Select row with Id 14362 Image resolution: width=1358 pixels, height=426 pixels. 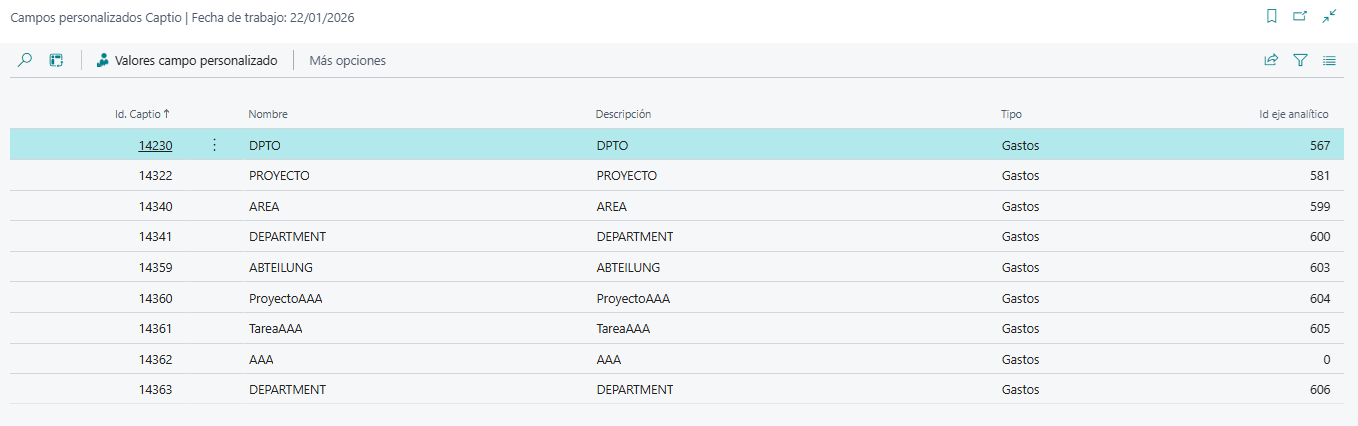pos(155,359)
